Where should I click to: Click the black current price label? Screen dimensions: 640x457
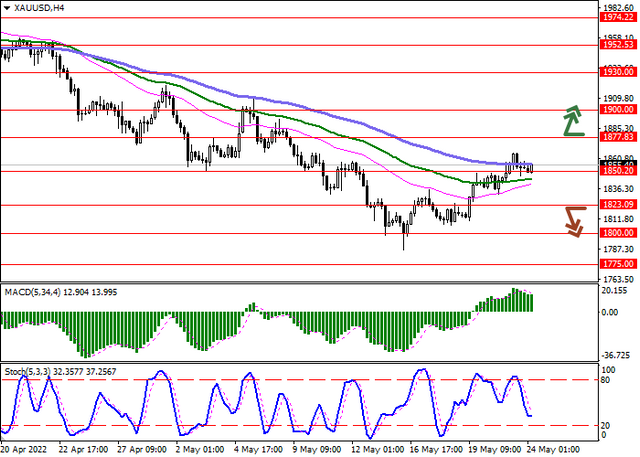[619, 164]
